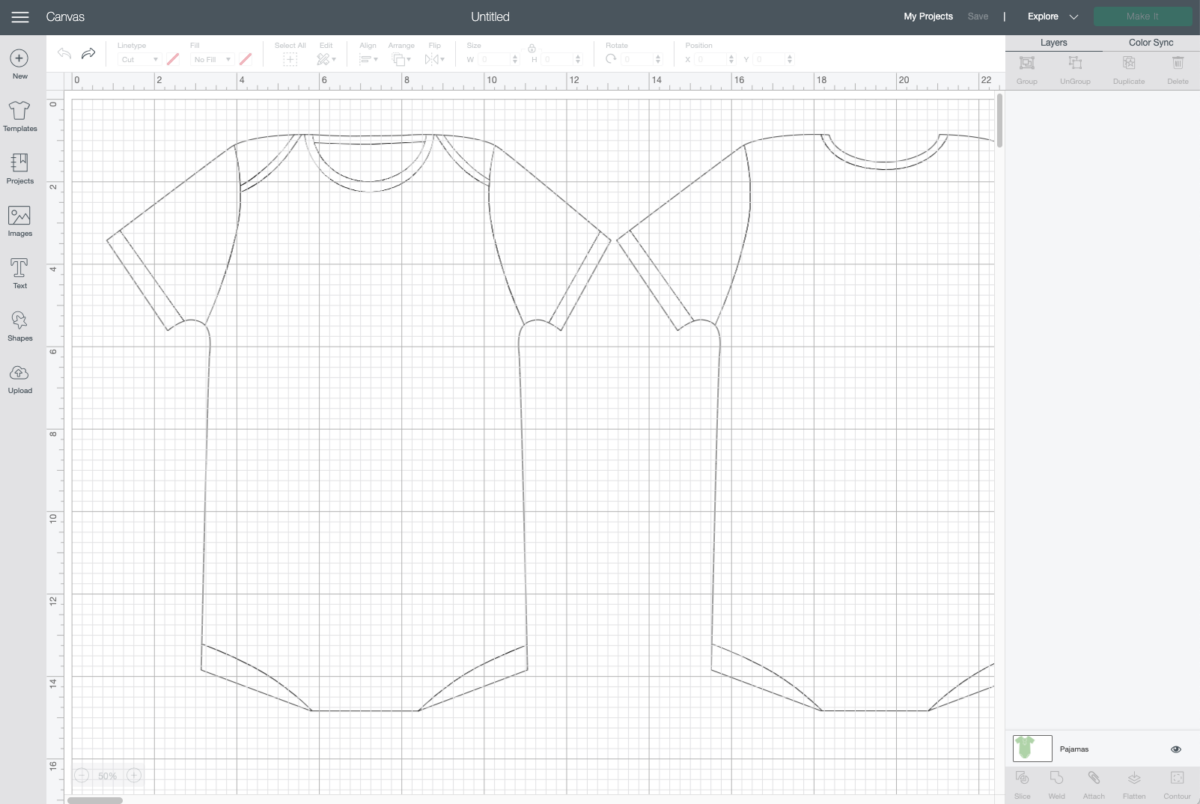
Task: Open the Linetype Cut dropdown
Action: [x=138, y=60]
